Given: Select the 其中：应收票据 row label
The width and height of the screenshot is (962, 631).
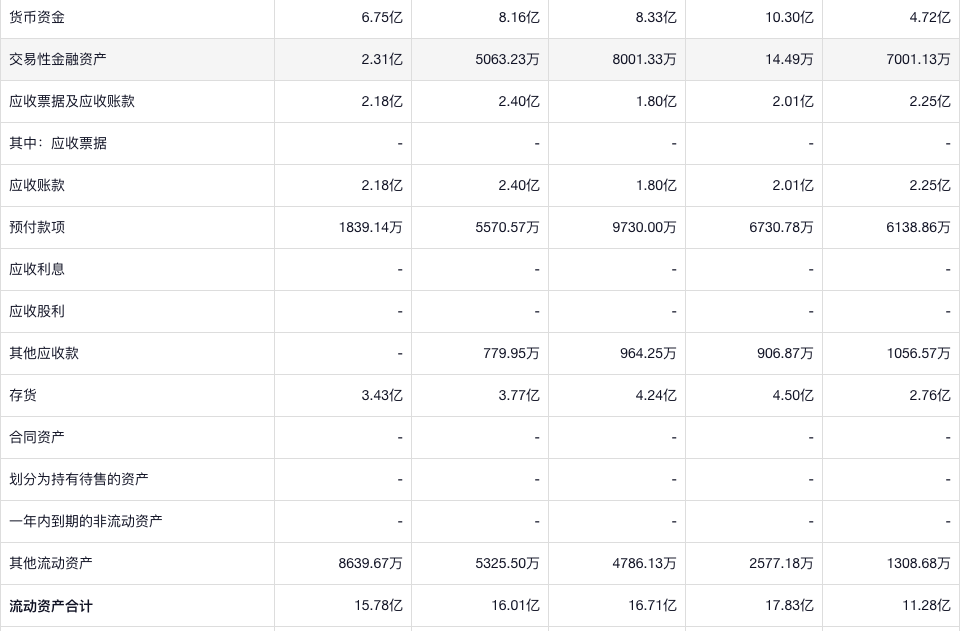Looking at the screenshot, I should pos(58,143).
